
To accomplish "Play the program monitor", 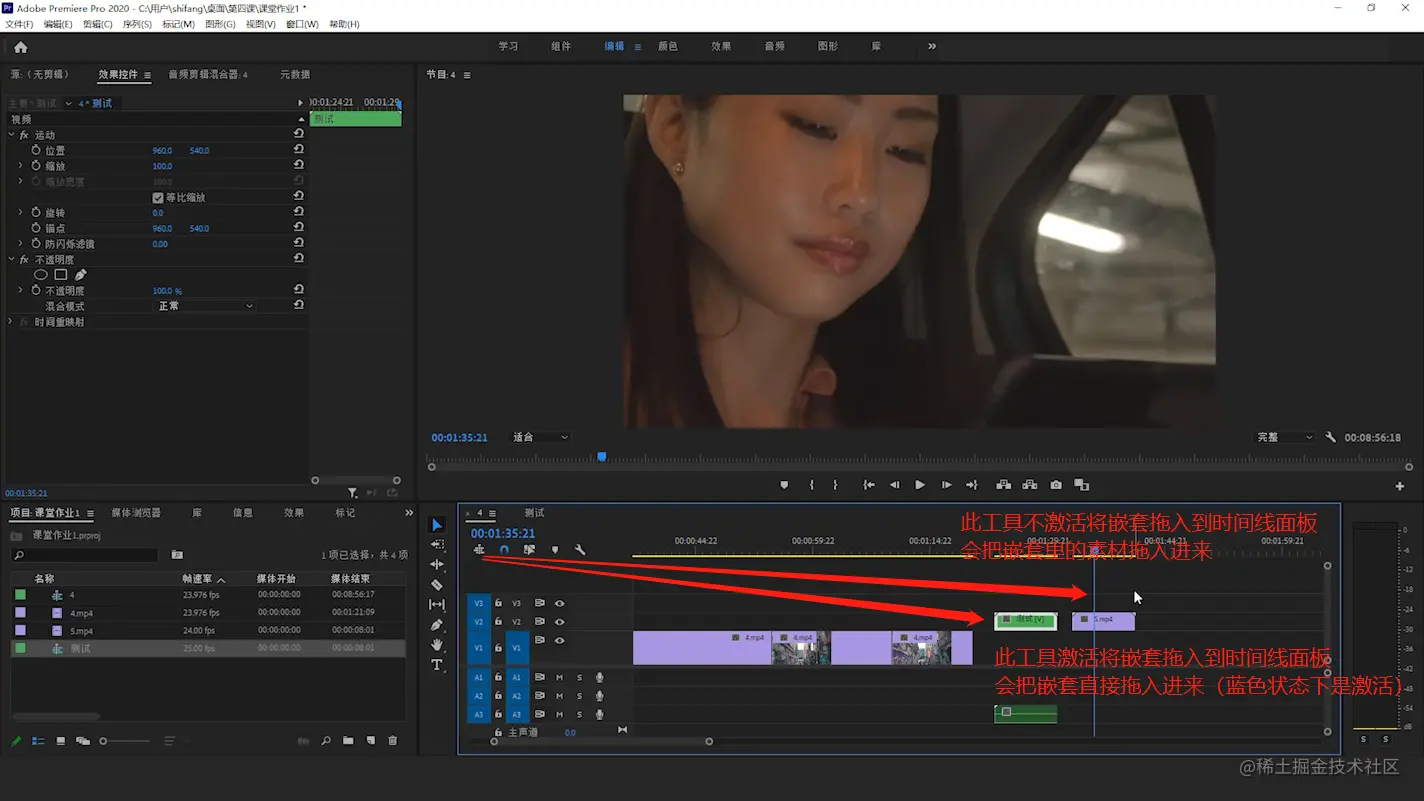I will pos(920,485).
